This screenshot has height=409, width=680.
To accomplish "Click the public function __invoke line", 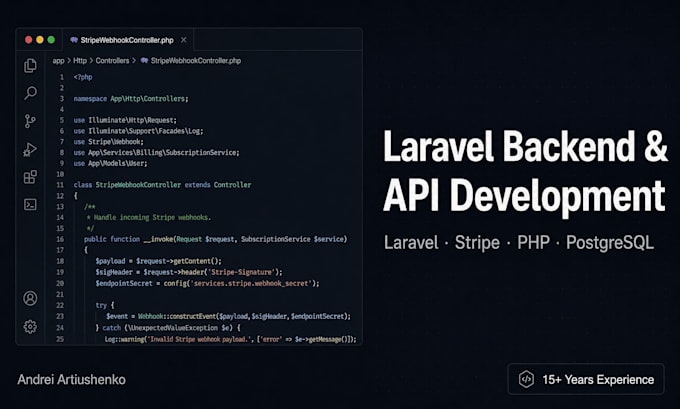I will point(216,239).
